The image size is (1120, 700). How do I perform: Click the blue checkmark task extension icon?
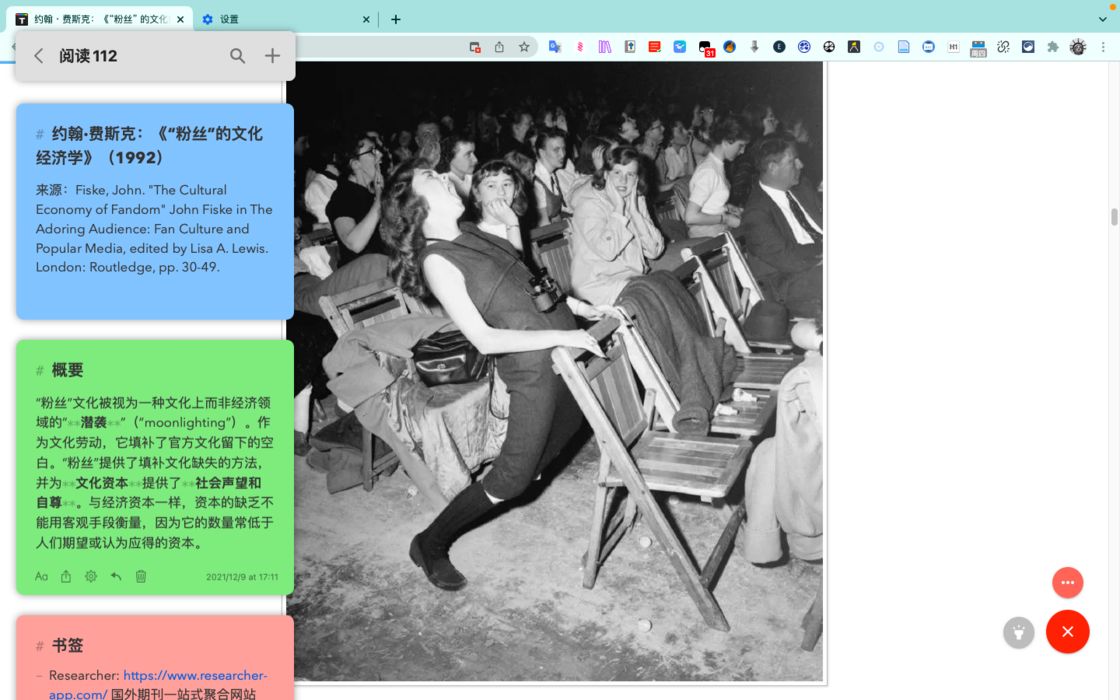679,47
